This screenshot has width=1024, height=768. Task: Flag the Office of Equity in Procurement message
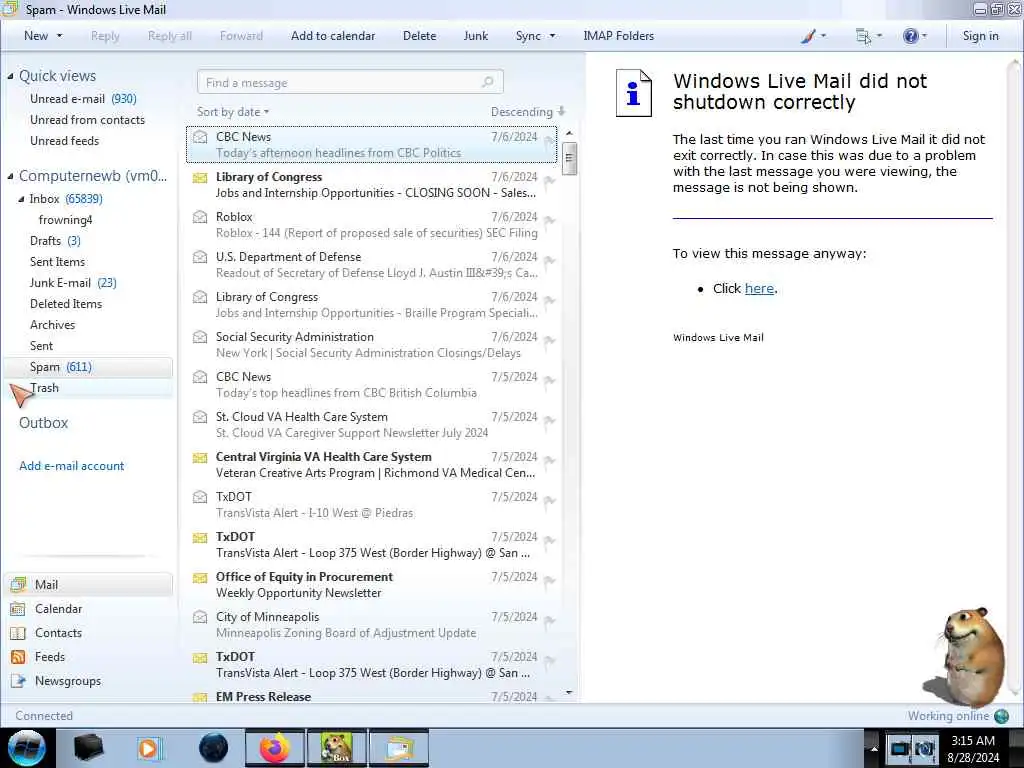550,581
